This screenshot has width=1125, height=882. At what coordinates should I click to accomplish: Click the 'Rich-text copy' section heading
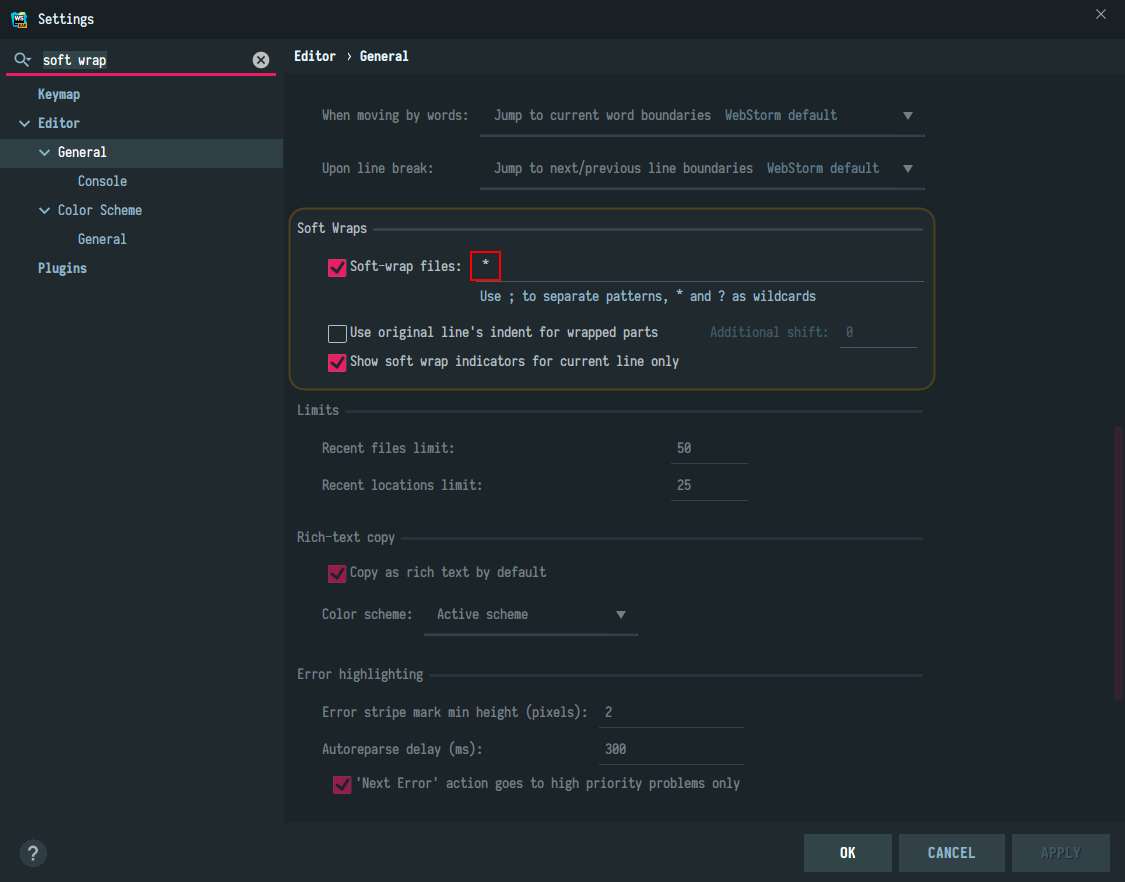click(346, 538)
